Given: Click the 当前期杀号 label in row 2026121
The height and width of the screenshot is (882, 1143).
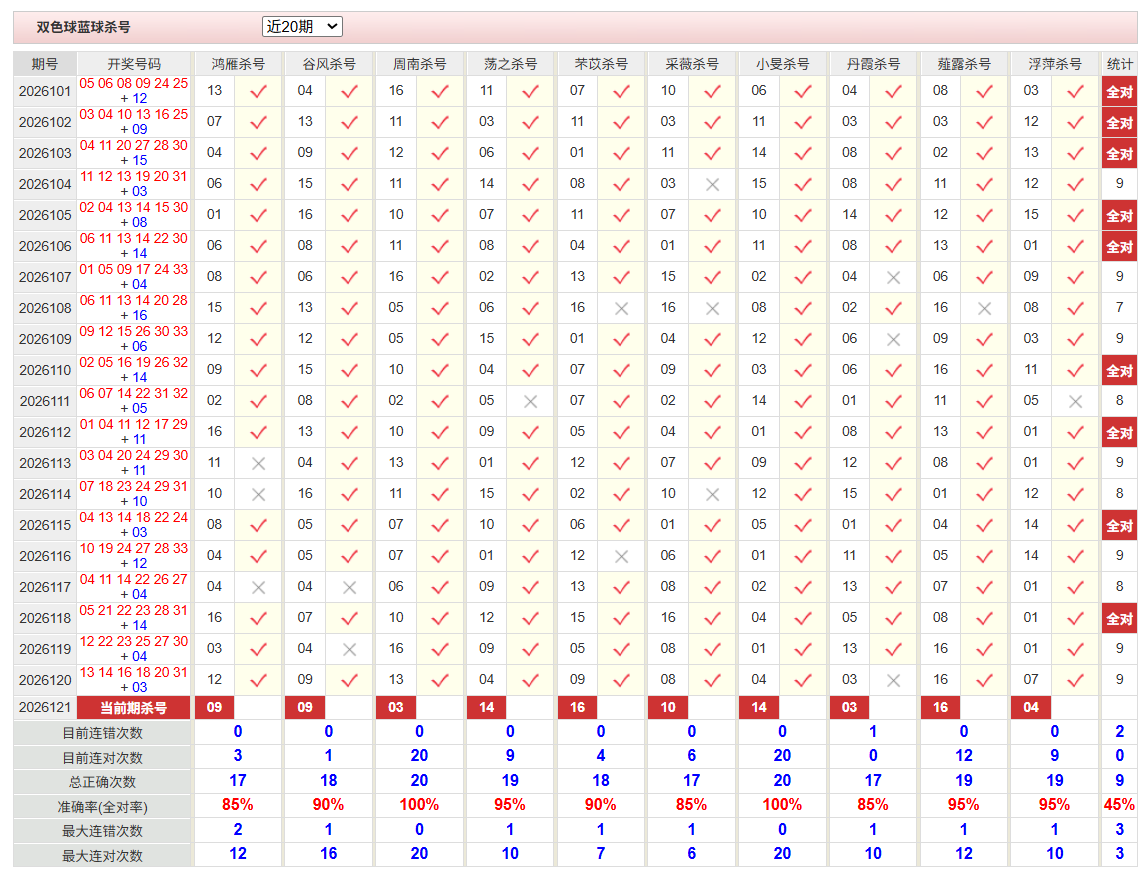Looking at the screenshot, I should pos(134,708).
